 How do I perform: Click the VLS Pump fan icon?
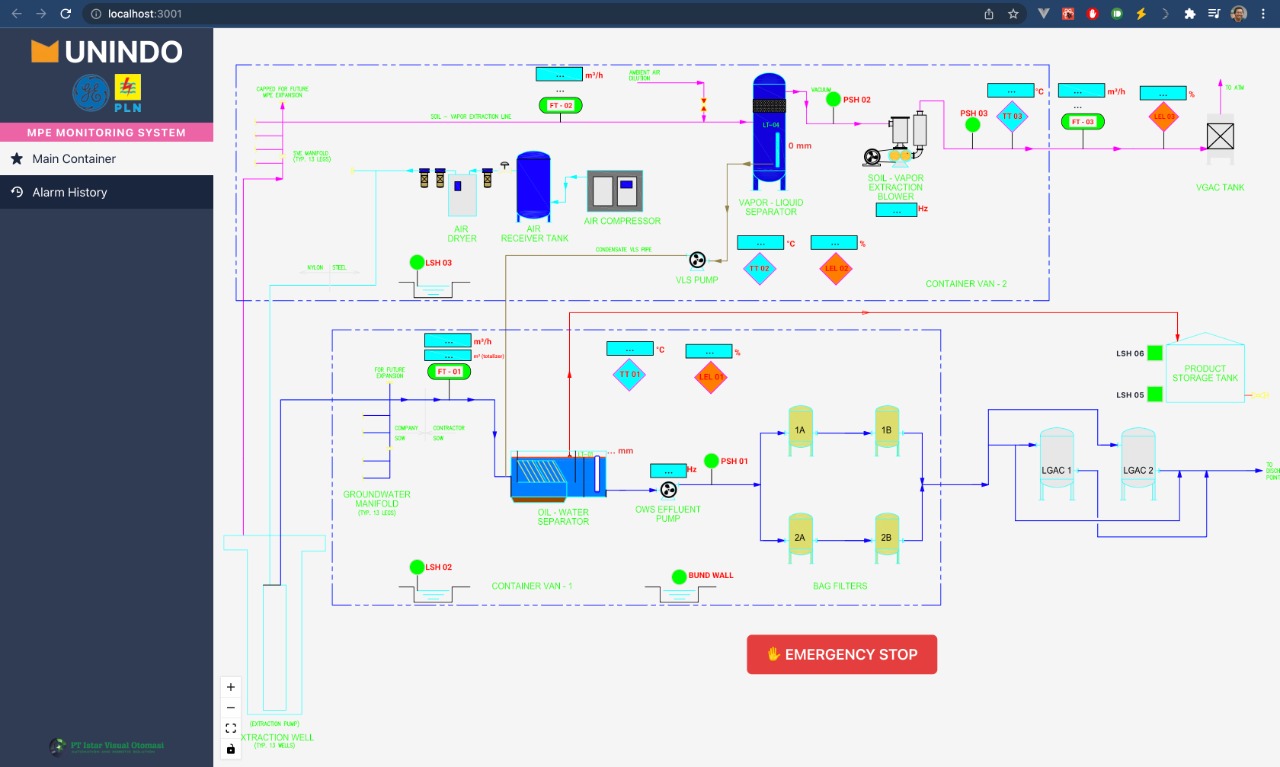[x=698, y=260]
